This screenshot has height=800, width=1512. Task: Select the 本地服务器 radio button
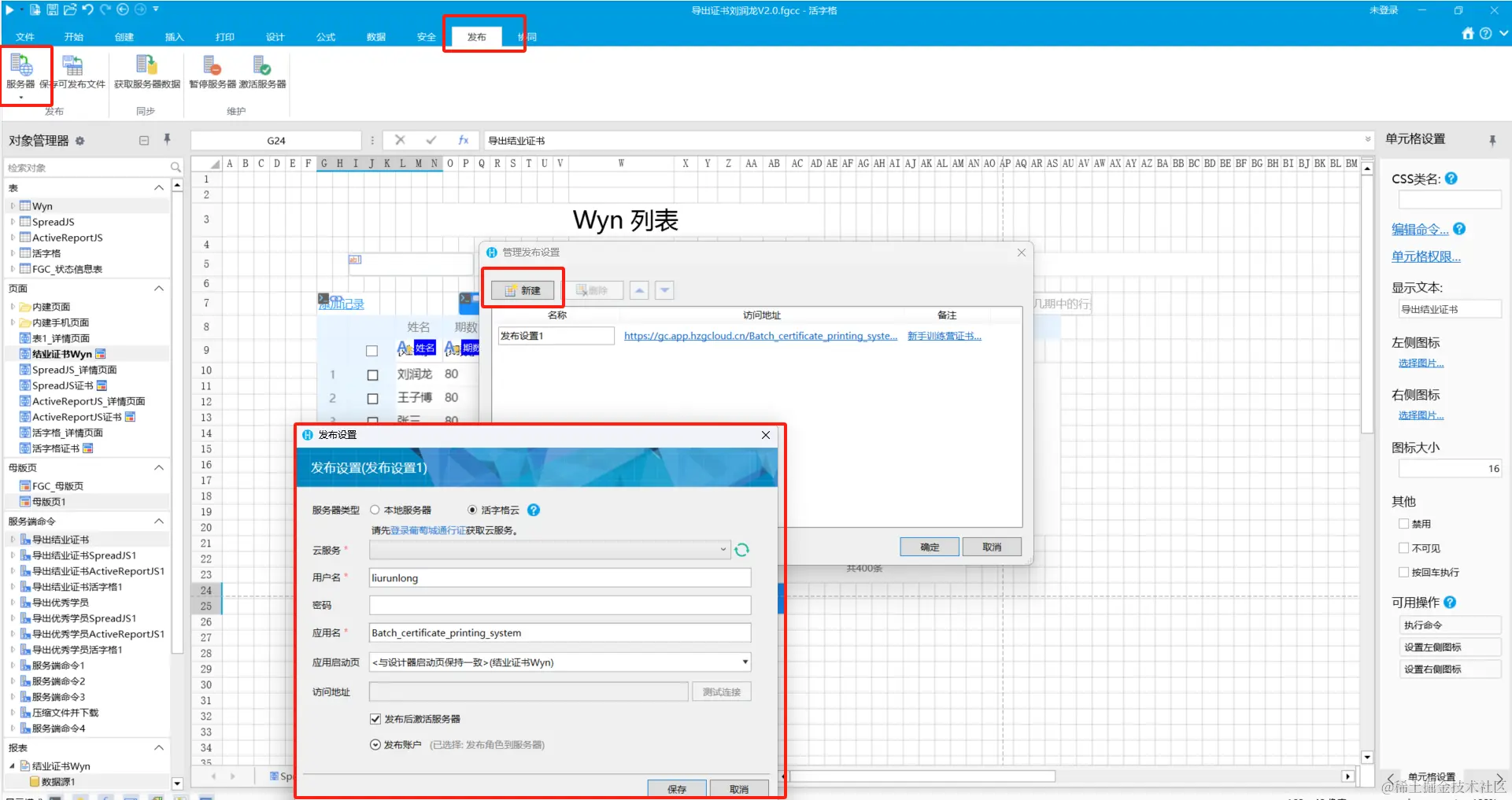[x=375, y=510]
